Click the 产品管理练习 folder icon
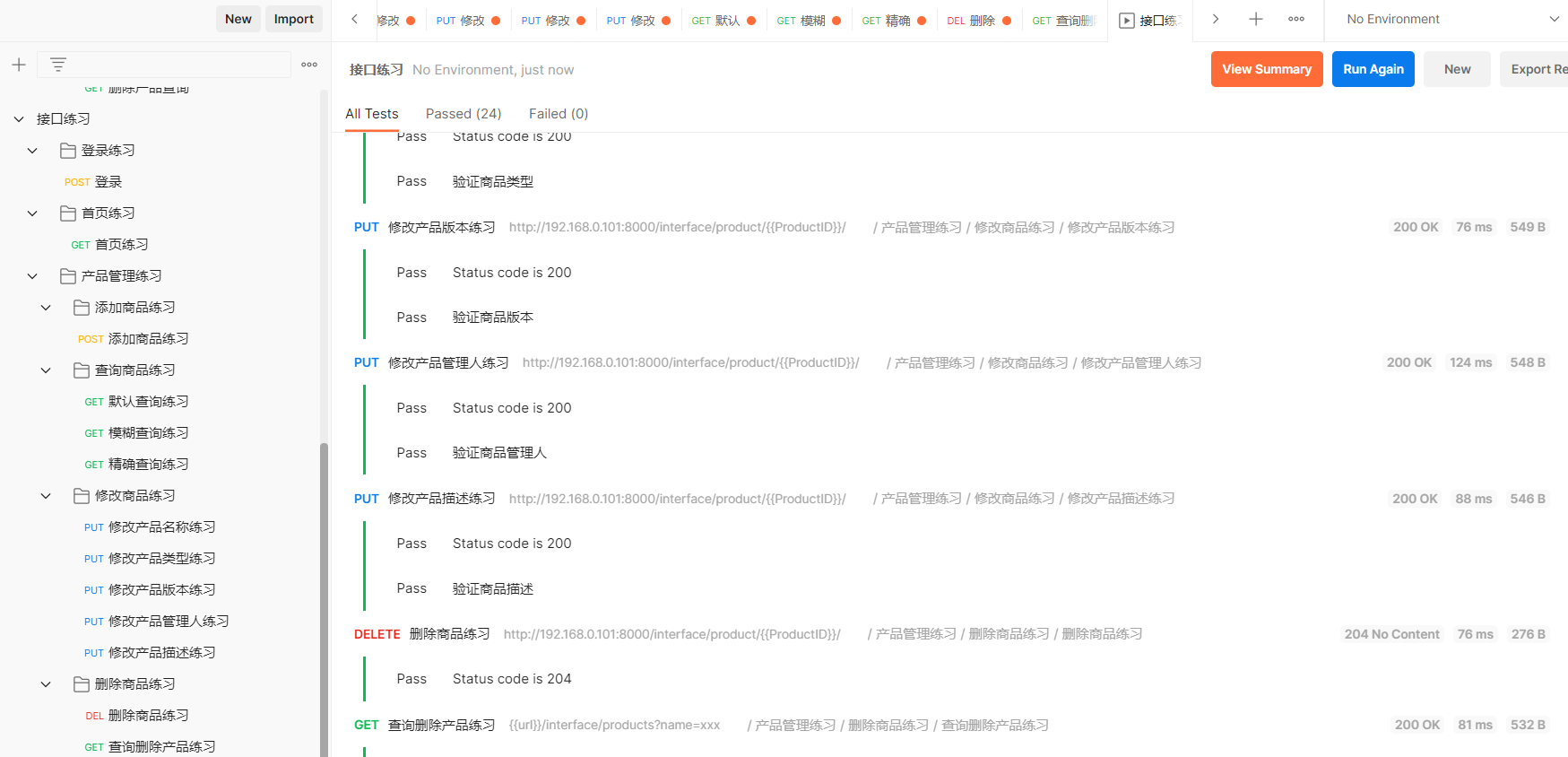Screen dimensions: 1568x757 [68, 275]
